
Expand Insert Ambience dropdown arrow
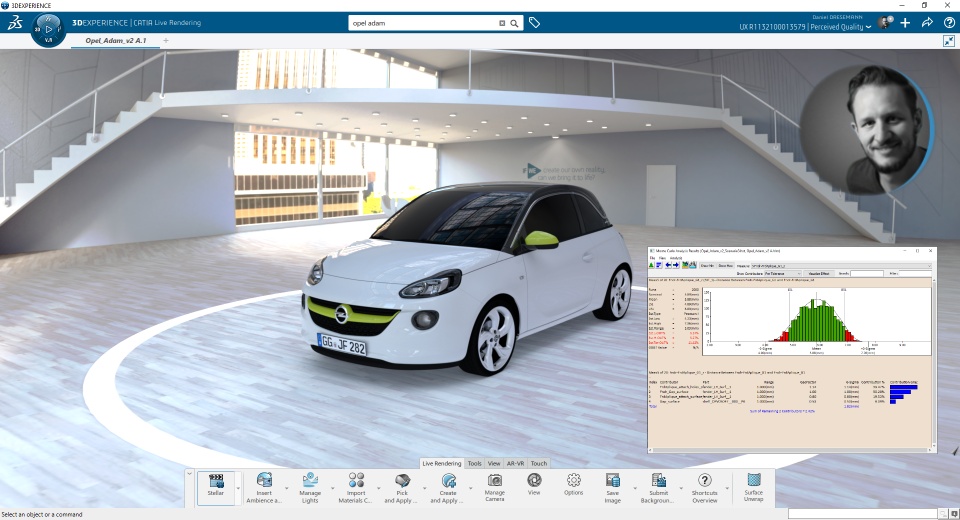pos(287,488)
